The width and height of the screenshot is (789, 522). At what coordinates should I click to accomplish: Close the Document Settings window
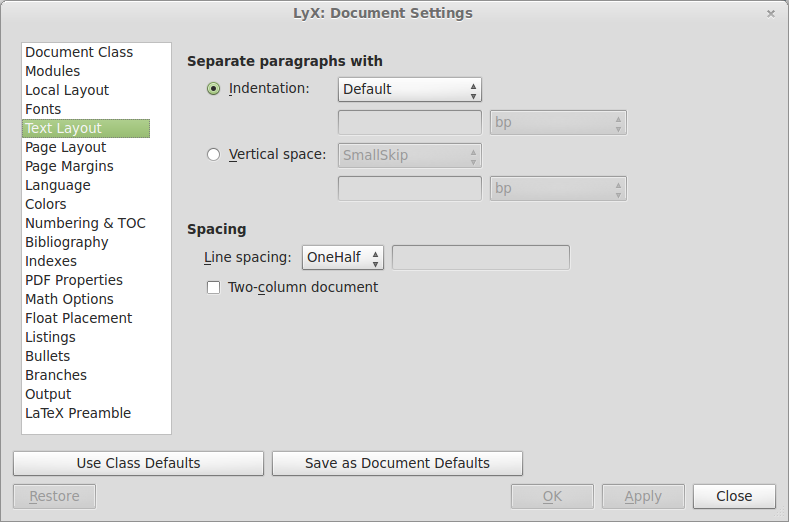tap(734, 496)
